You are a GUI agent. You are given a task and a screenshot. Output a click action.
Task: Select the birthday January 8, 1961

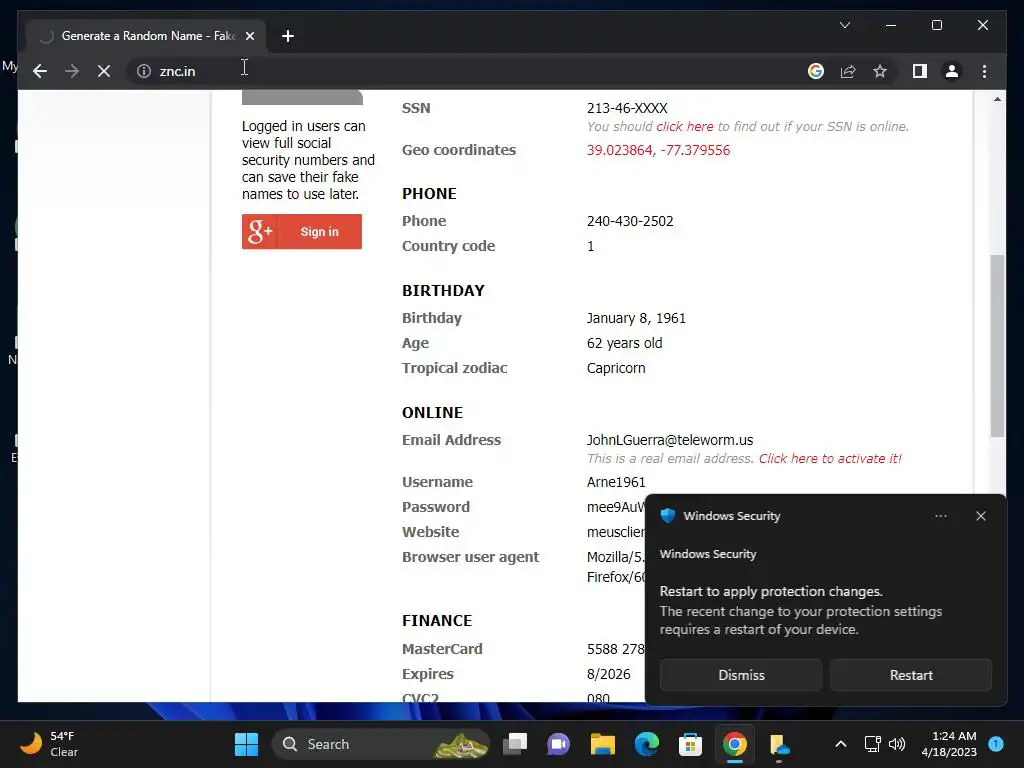(x=636, y=318)
